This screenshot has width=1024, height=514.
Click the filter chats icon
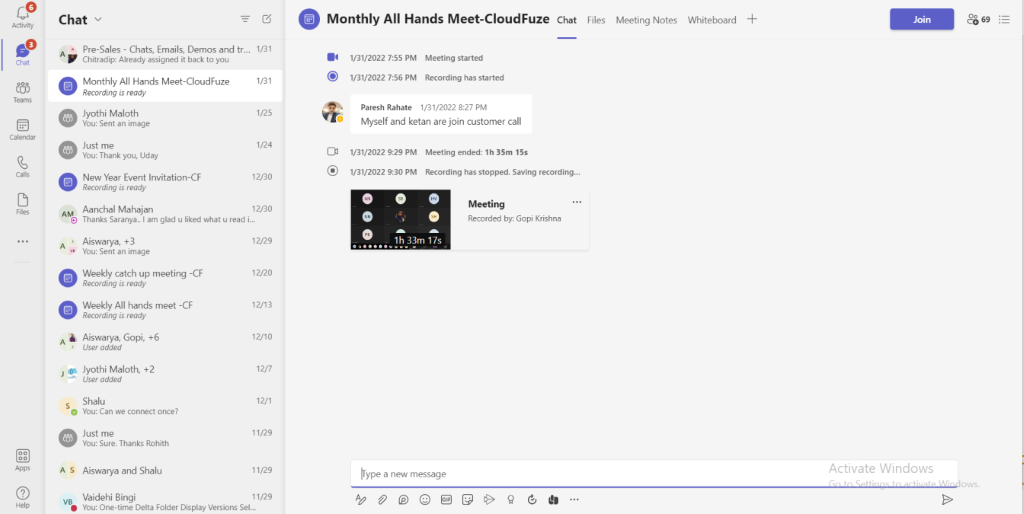click(x=245, y=19)
